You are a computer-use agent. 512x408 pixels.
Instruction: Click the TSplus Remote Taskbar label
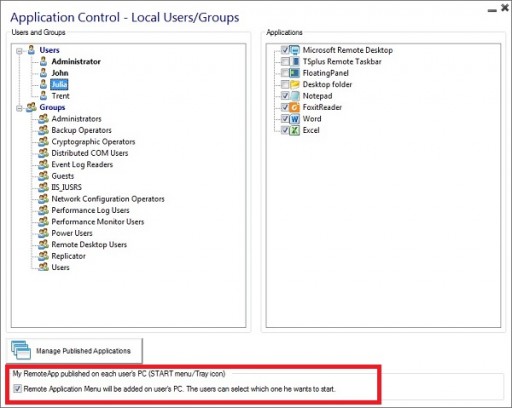(x=342, y=61)
